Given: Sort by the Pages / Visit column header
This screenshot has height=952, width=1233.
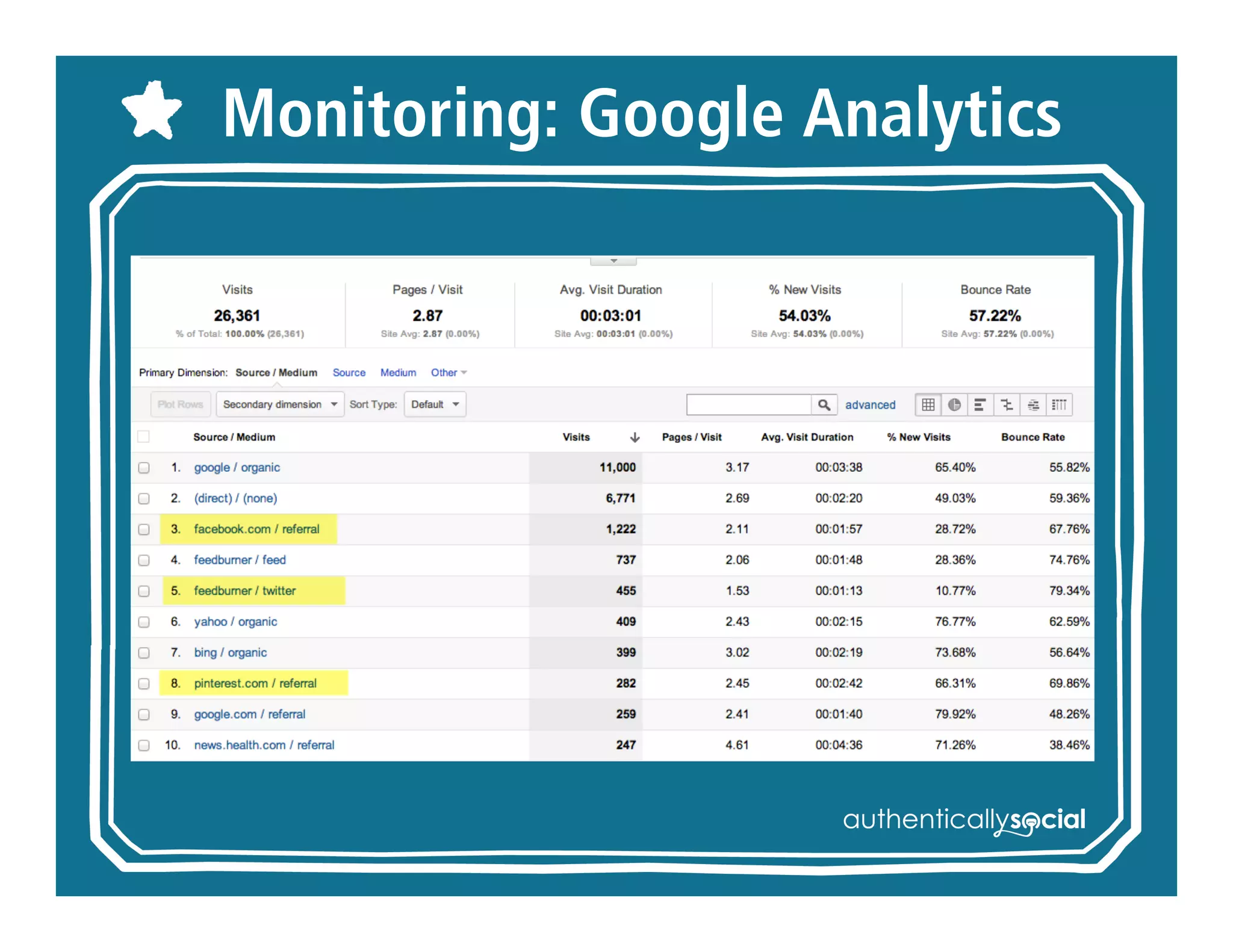Looking at the screenshot, I should pyautogui.click(x=692, y=437).
